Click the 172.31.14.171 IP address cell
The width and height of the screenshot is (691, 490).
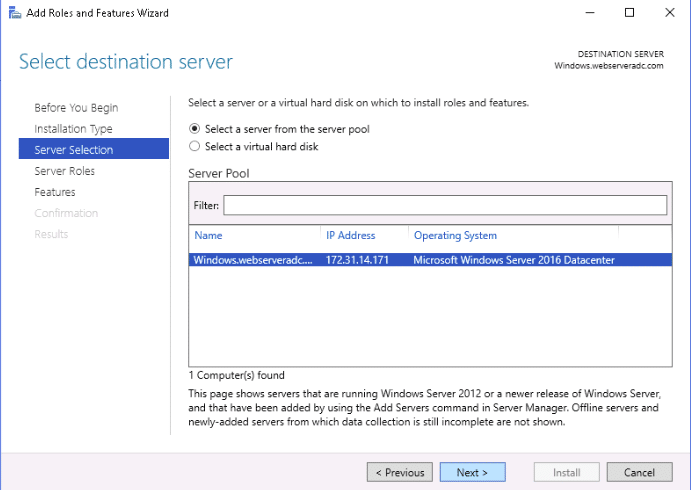[x=357, y=260]
